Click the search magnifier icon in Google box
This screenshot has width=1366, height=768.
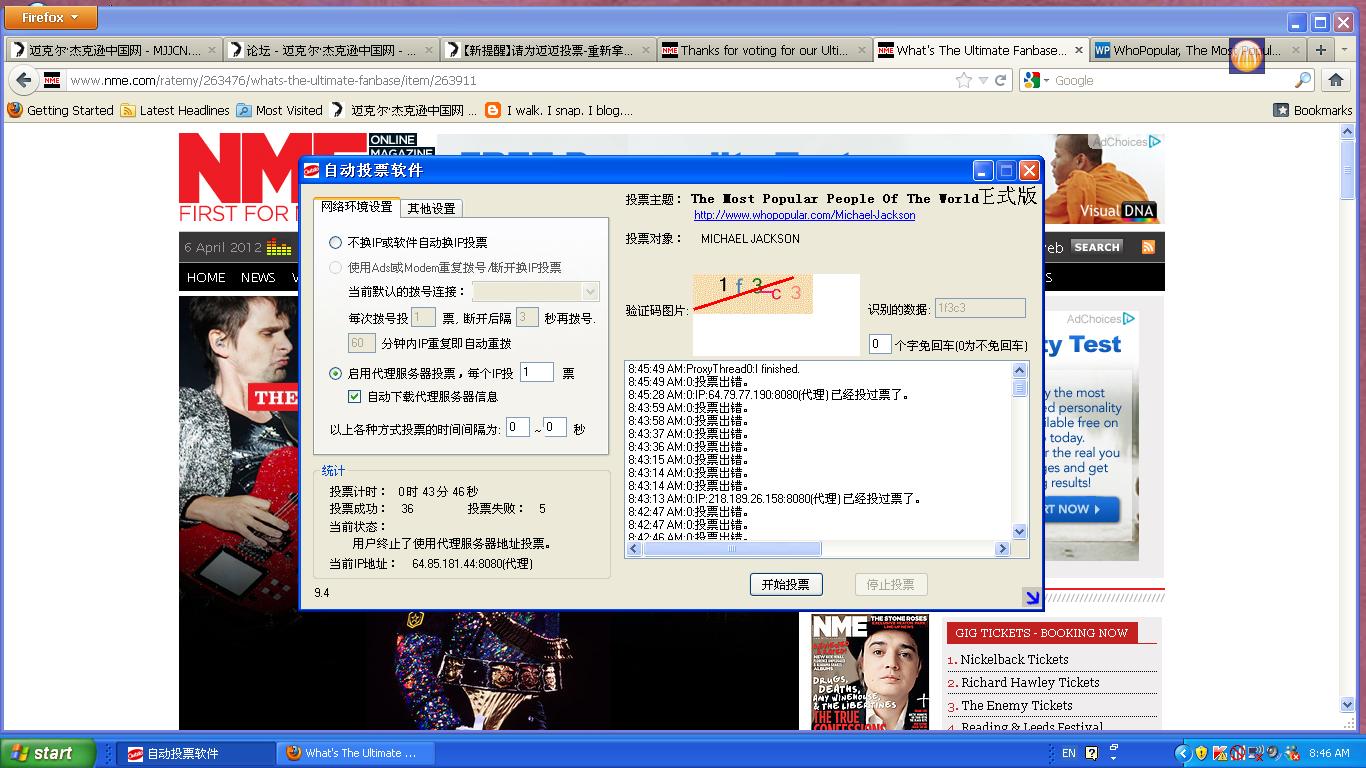[x=1303, y=80]
